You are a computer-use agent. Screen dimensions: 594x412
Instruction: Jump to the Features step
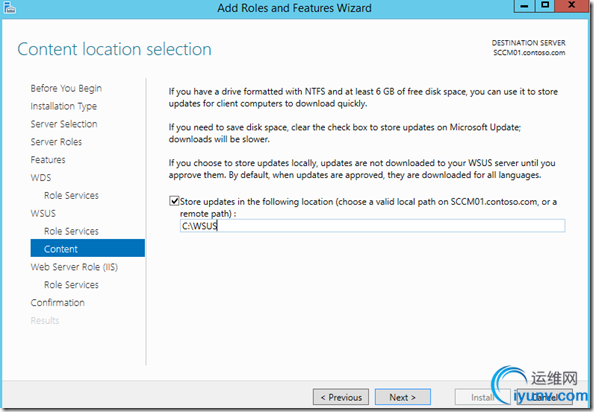click(x=48, y=160)
